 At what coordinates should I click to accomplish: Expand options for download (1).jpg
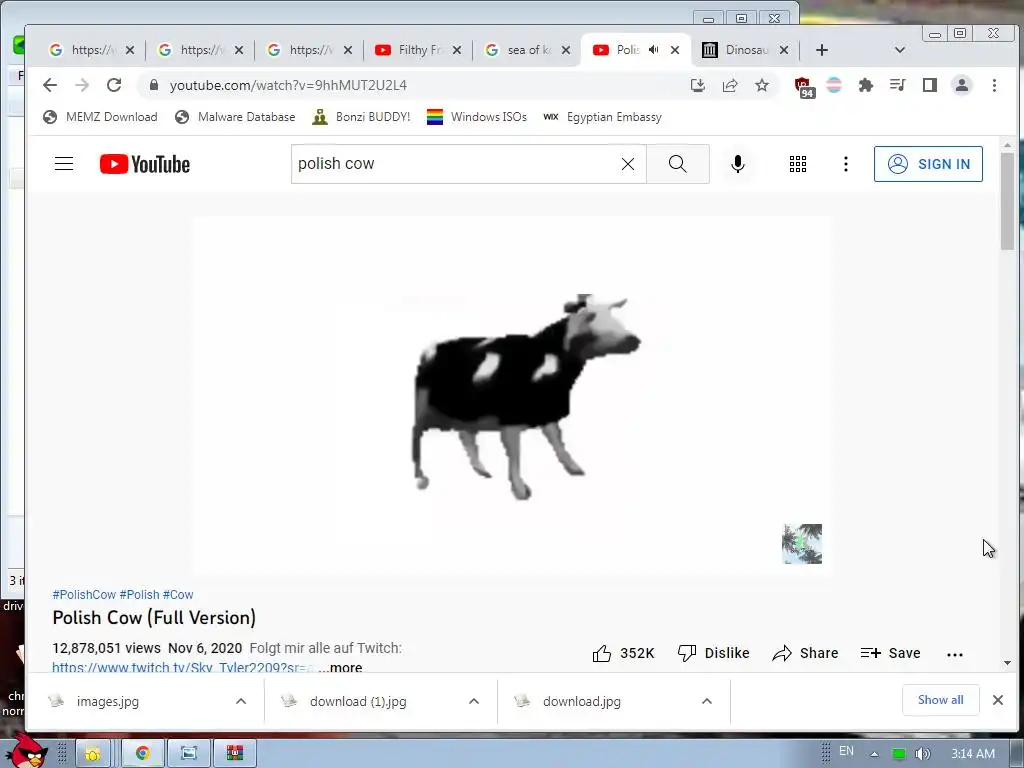tap(473, 701)
